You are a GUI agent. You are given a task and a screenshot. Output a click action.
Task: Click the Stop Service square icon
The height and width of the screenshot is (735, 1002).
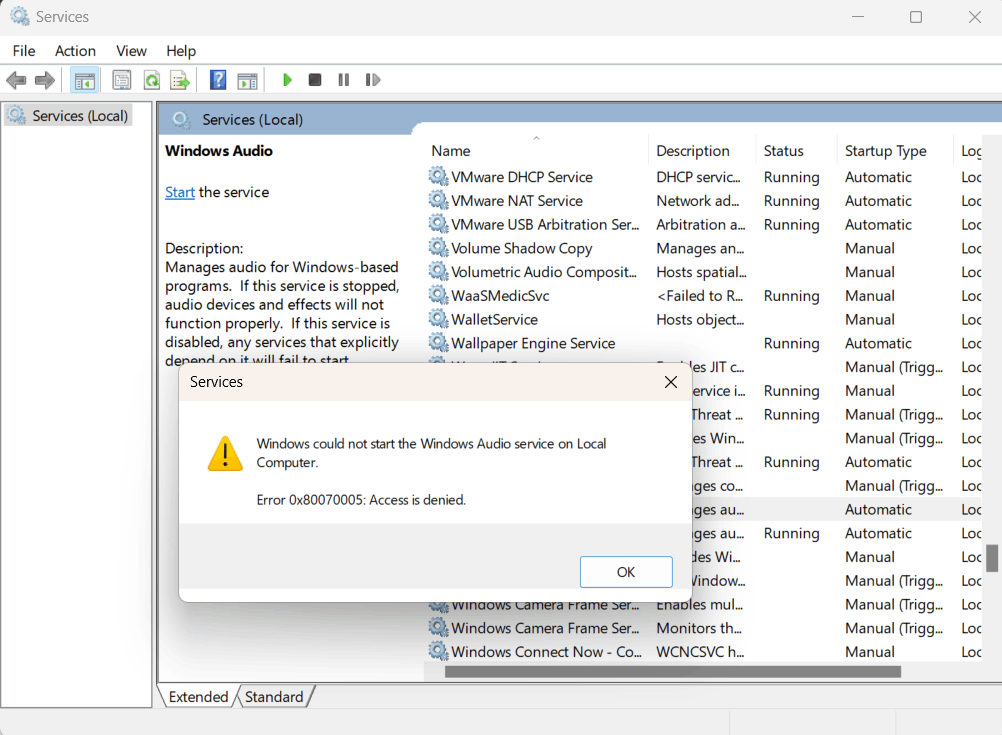tap(314, 80)
